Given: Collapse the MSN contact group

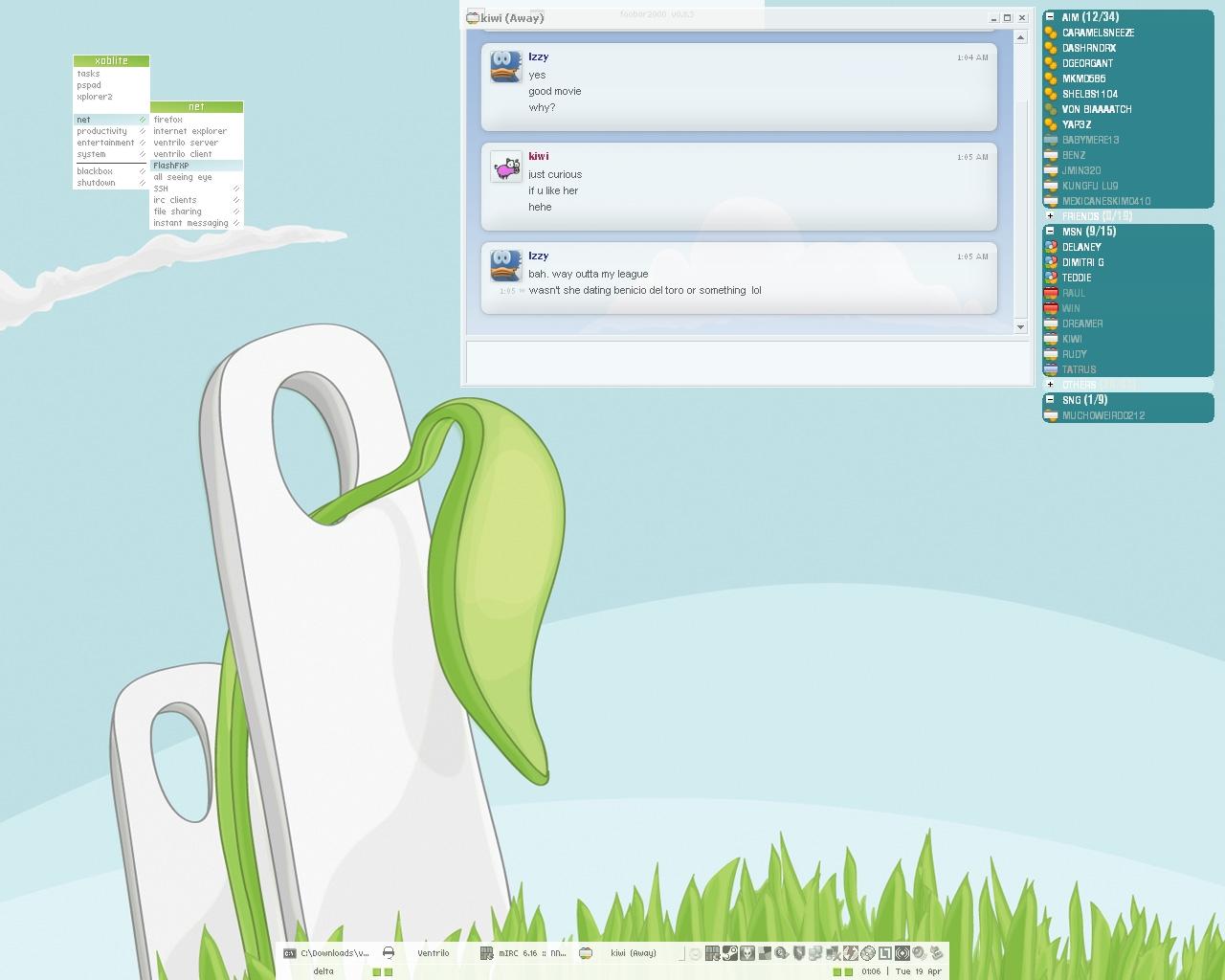Looking at the screenshot, I should (x=1050, y=231).
